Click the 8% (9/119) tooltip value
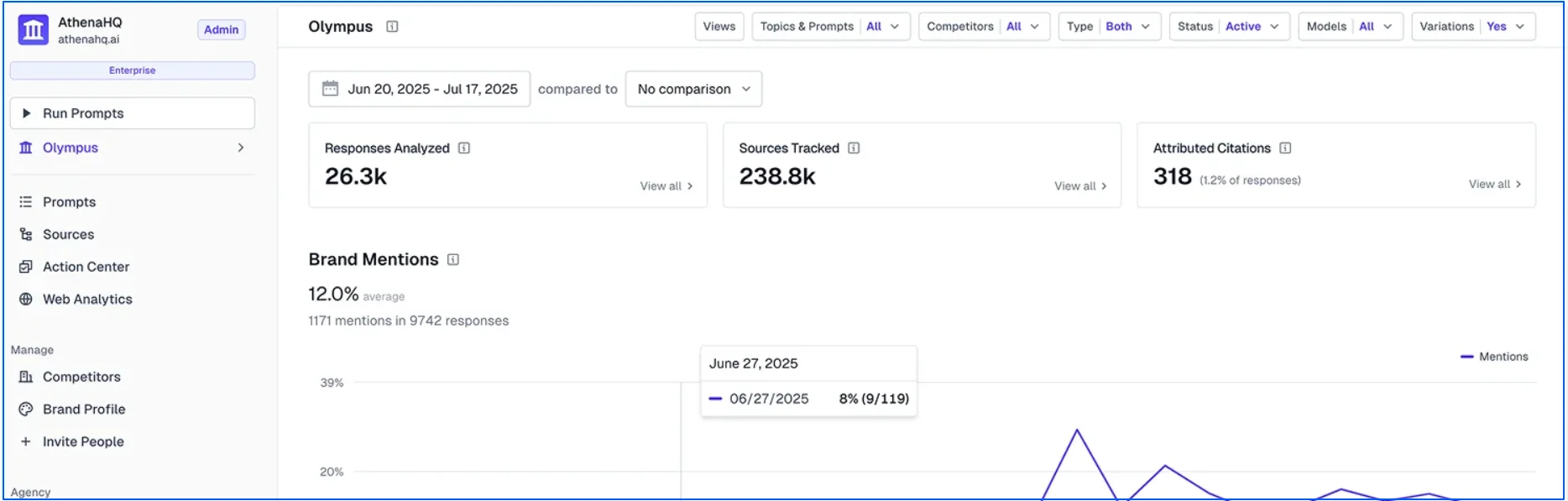 (x=874, y=399)
